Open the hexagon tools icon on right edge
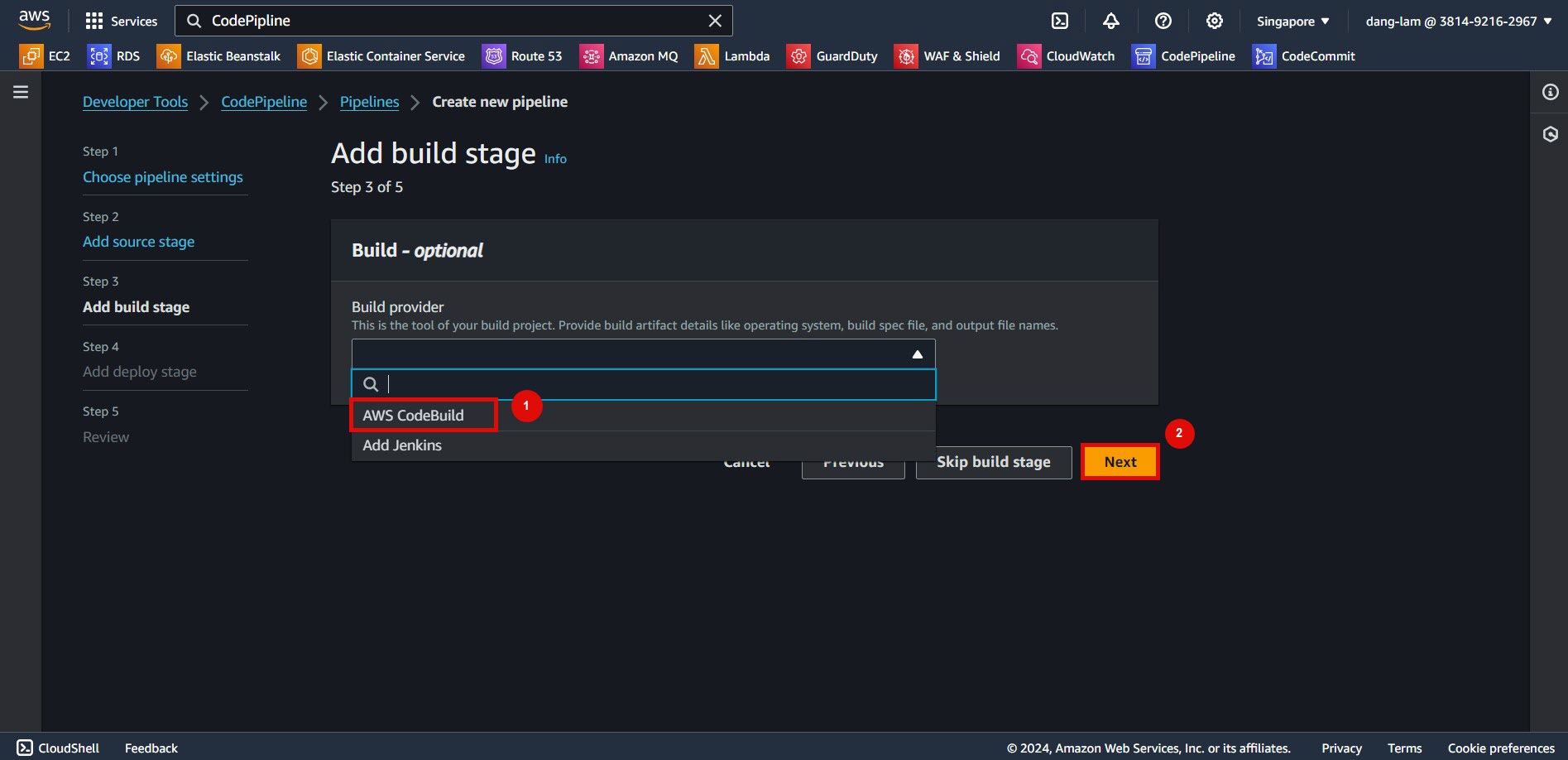 coord(1550,134)
